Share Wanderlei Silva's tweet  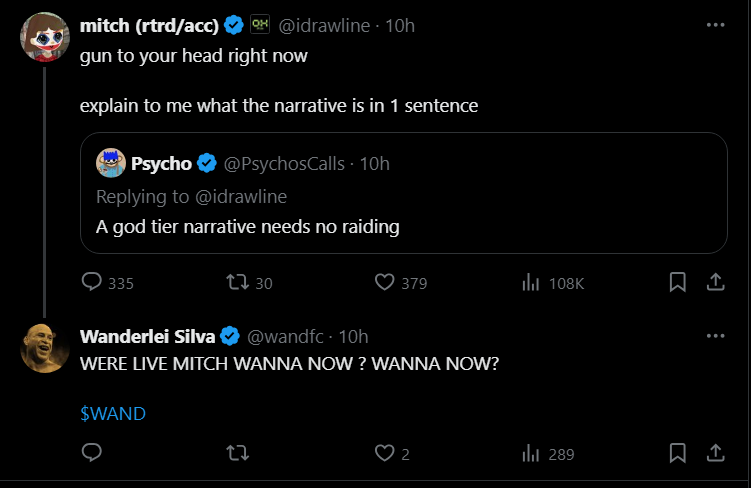(716, 453)
